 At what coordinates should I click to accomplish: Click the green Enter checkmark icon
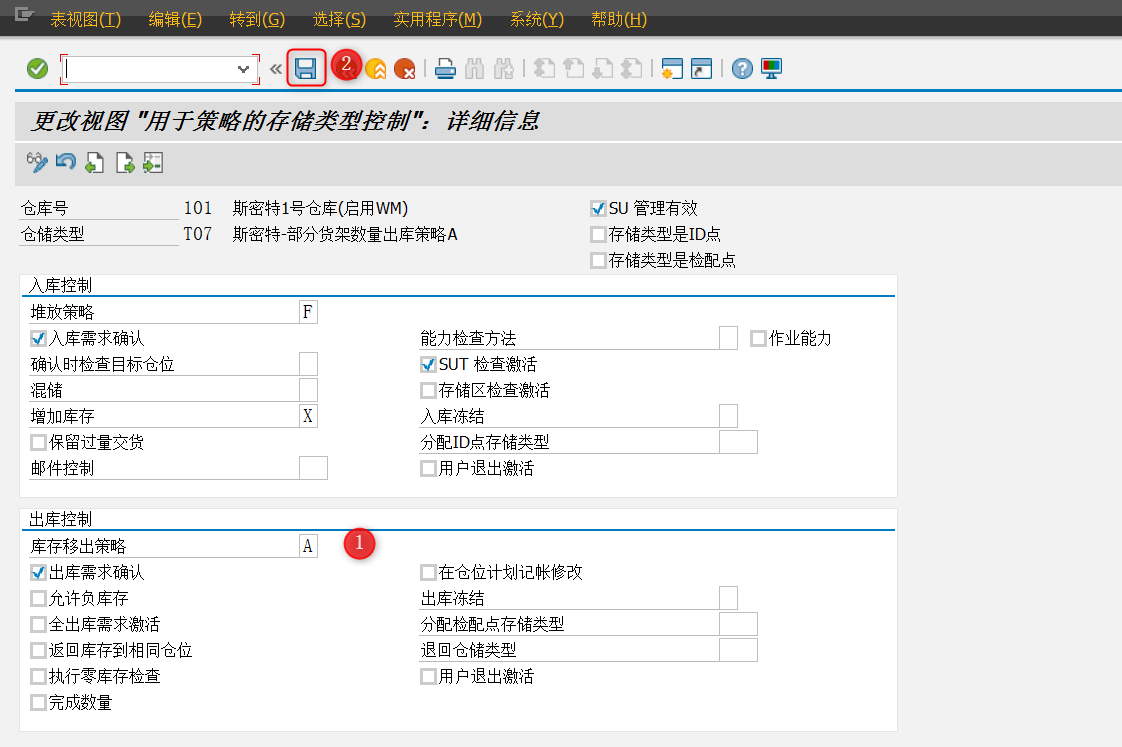tap(37, 69)
